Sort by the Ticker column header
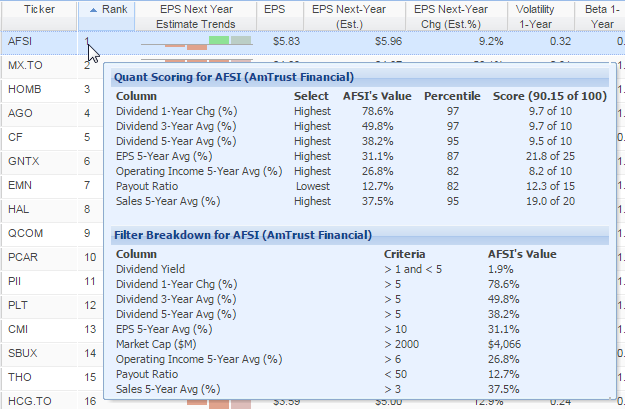 click(x=39, y=16)
